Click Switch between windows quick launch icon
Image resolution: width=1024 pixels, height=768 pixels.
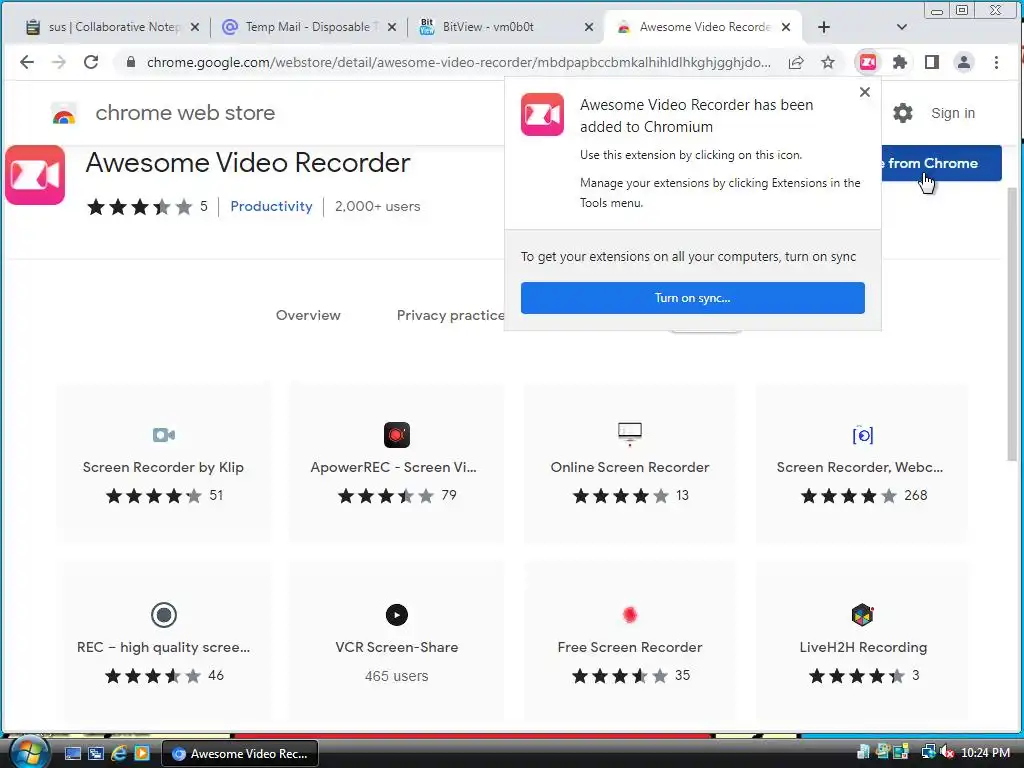96,754
